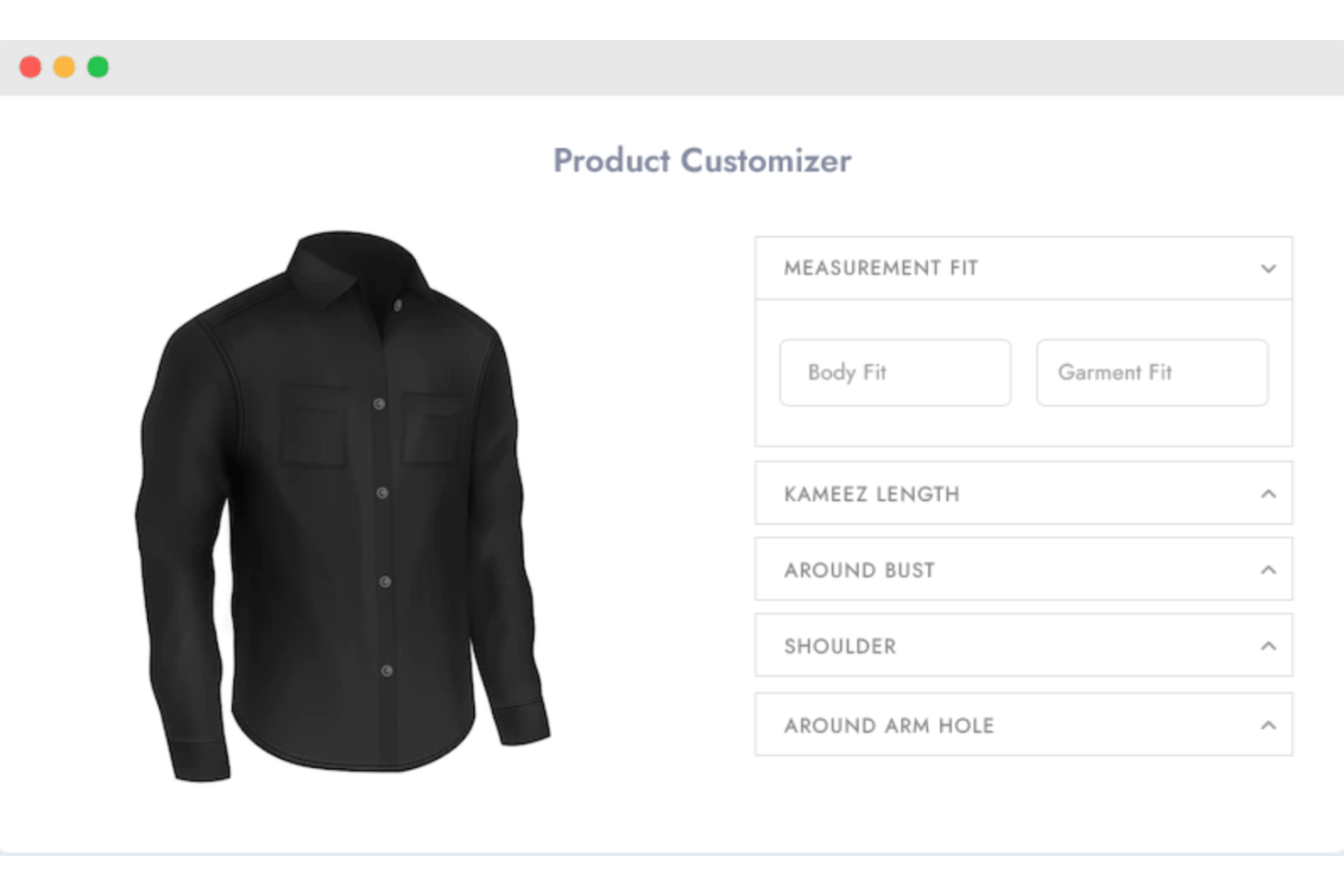The height and width of the screenshot is (896, 1344).
Task: Toggle Garment Fit measurement mode
Action: click(x=1151, y=372)
